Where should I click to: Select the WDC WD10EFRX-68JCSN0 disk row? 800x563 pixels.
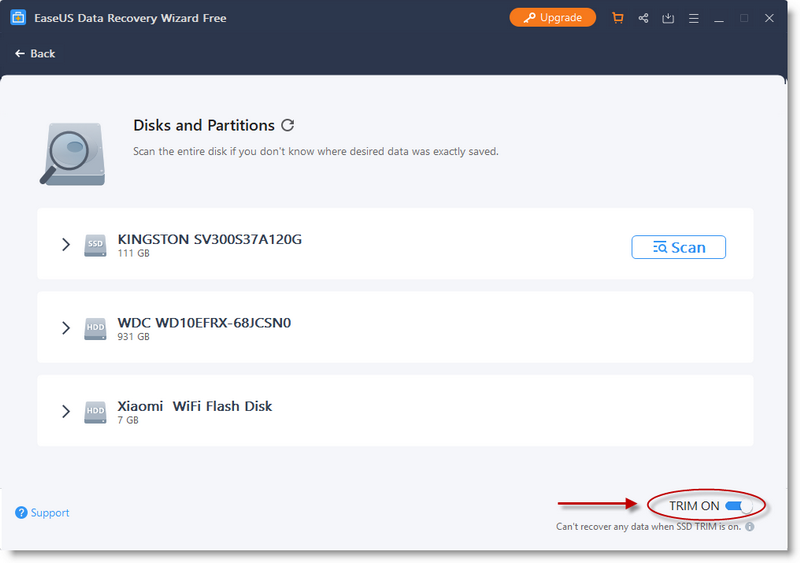395,327
